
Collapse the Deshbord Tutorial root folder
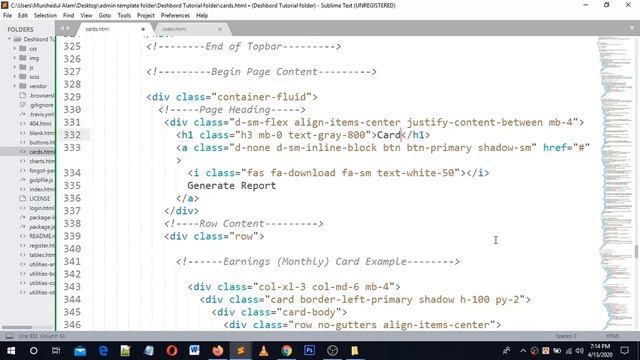9,39
